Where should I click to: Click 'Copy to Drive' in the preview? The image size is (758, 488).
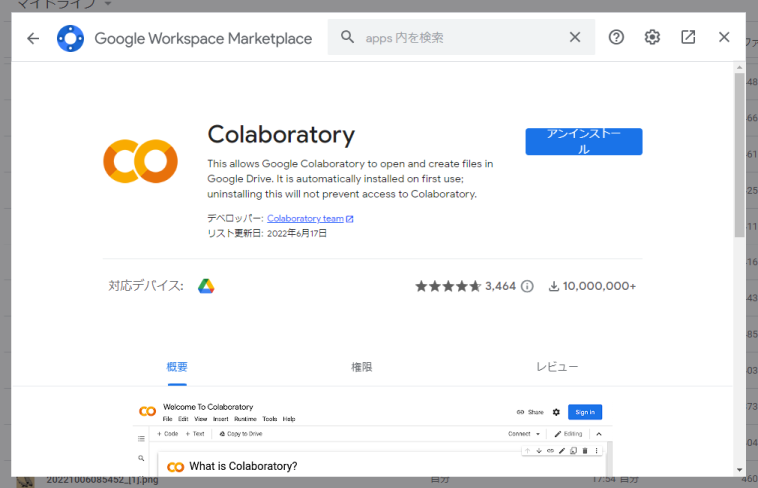click(241, 434)
